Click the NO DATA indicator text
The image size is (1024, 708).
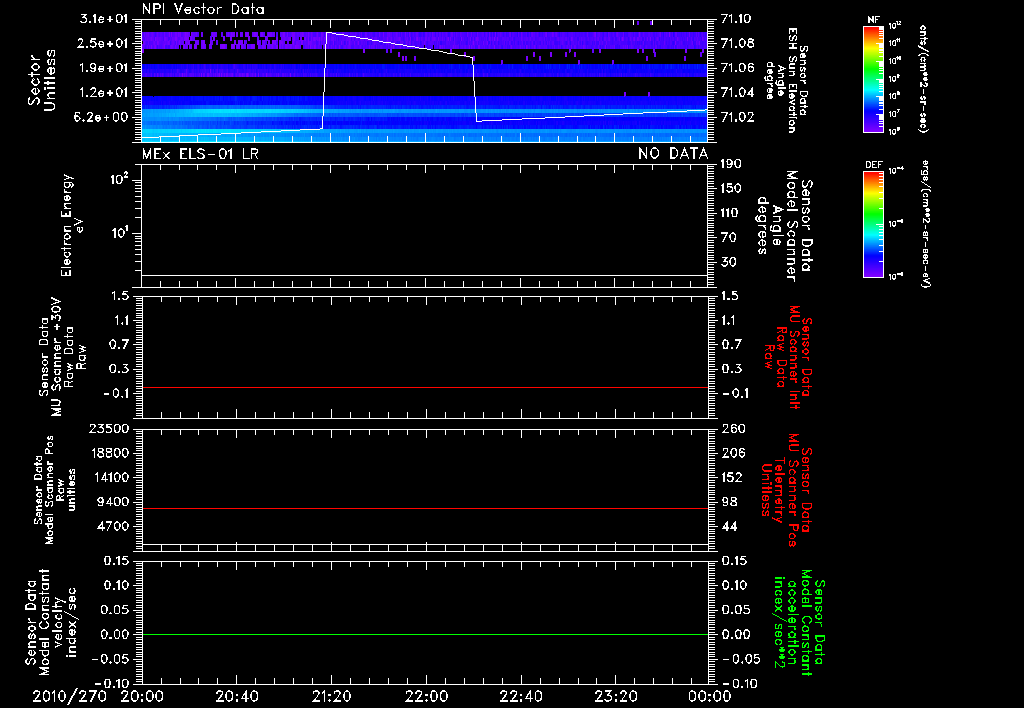[x=672, y=153]
